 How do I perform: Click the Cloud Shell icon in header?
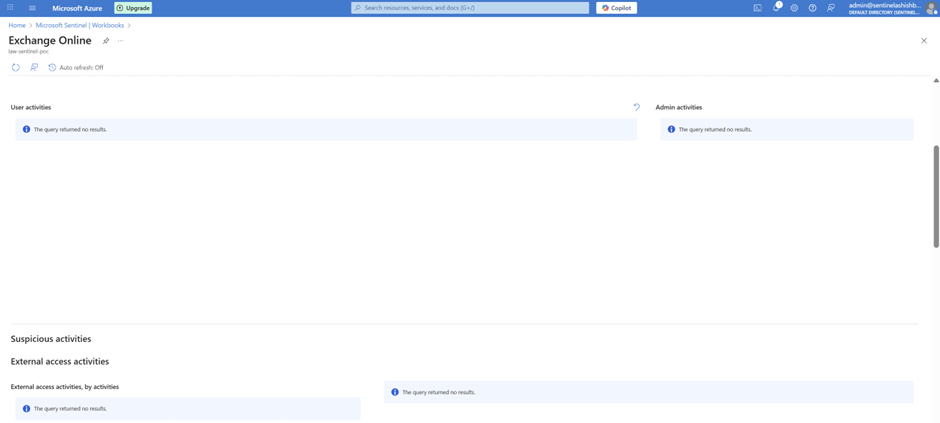(x=757, y=8)
